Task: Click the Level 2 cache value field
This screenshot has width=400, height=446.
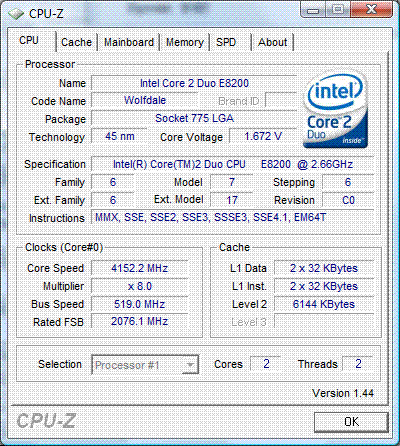Action: point(324,304)
